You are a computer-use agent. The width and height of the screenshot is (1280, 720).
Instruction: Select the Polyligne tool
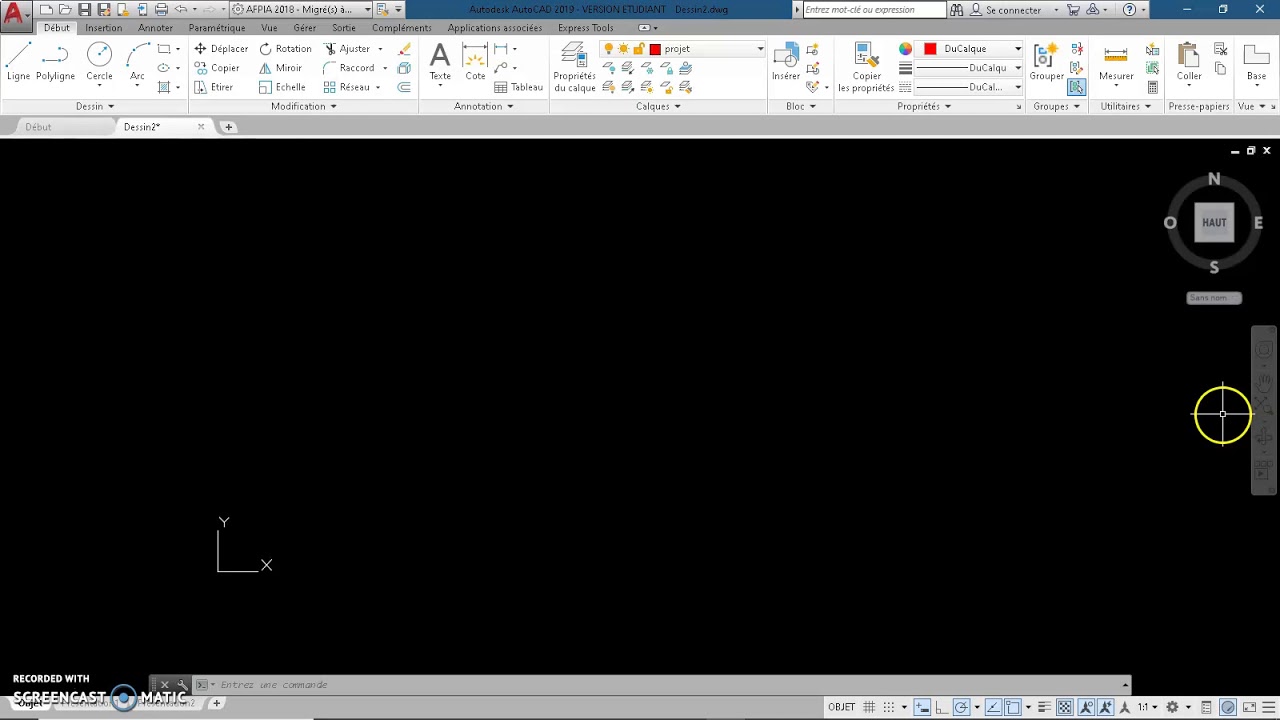pos(55,62)
